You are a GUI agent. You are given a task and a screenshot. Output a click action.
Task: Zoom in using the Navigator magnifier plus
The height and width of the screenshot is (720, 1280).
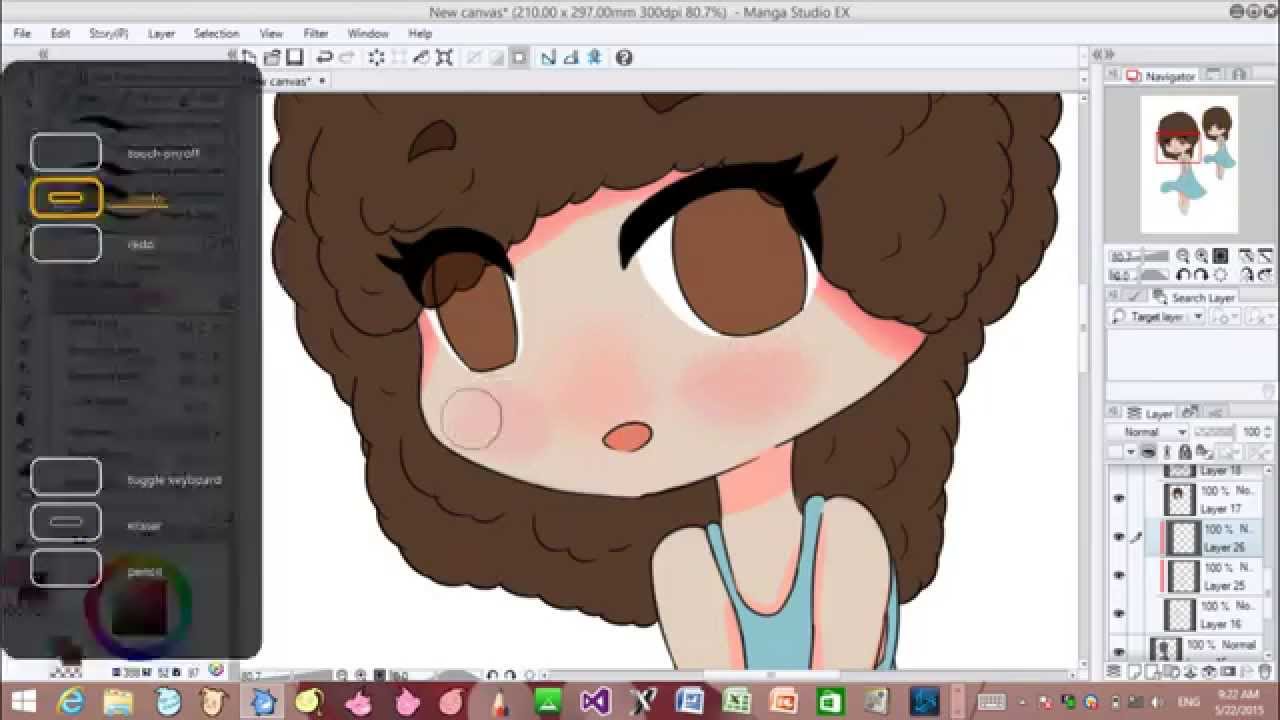tap(1202, 256)
